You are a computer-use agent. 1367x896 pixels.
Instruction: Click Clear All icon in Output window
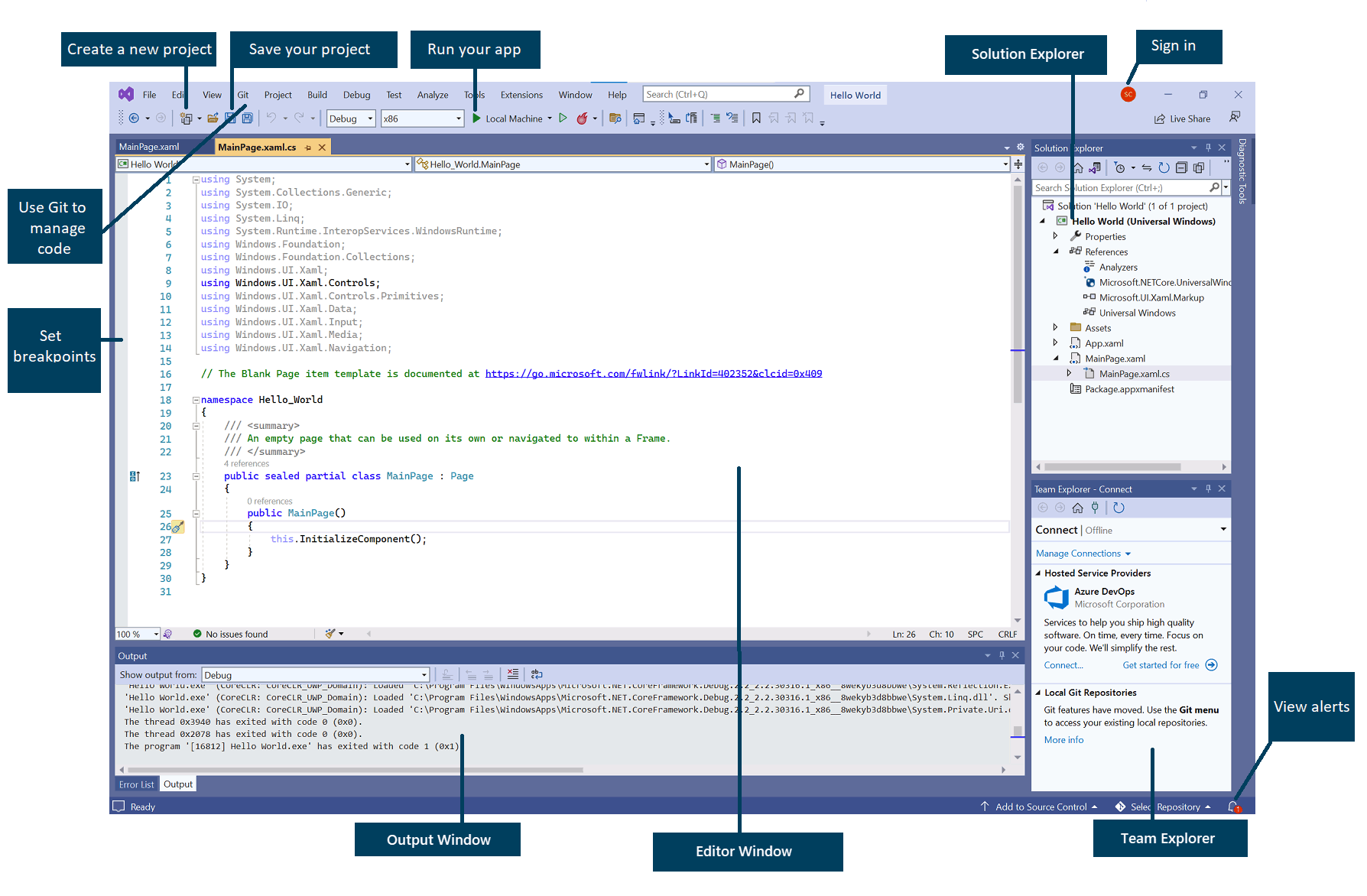coord(512,674)
